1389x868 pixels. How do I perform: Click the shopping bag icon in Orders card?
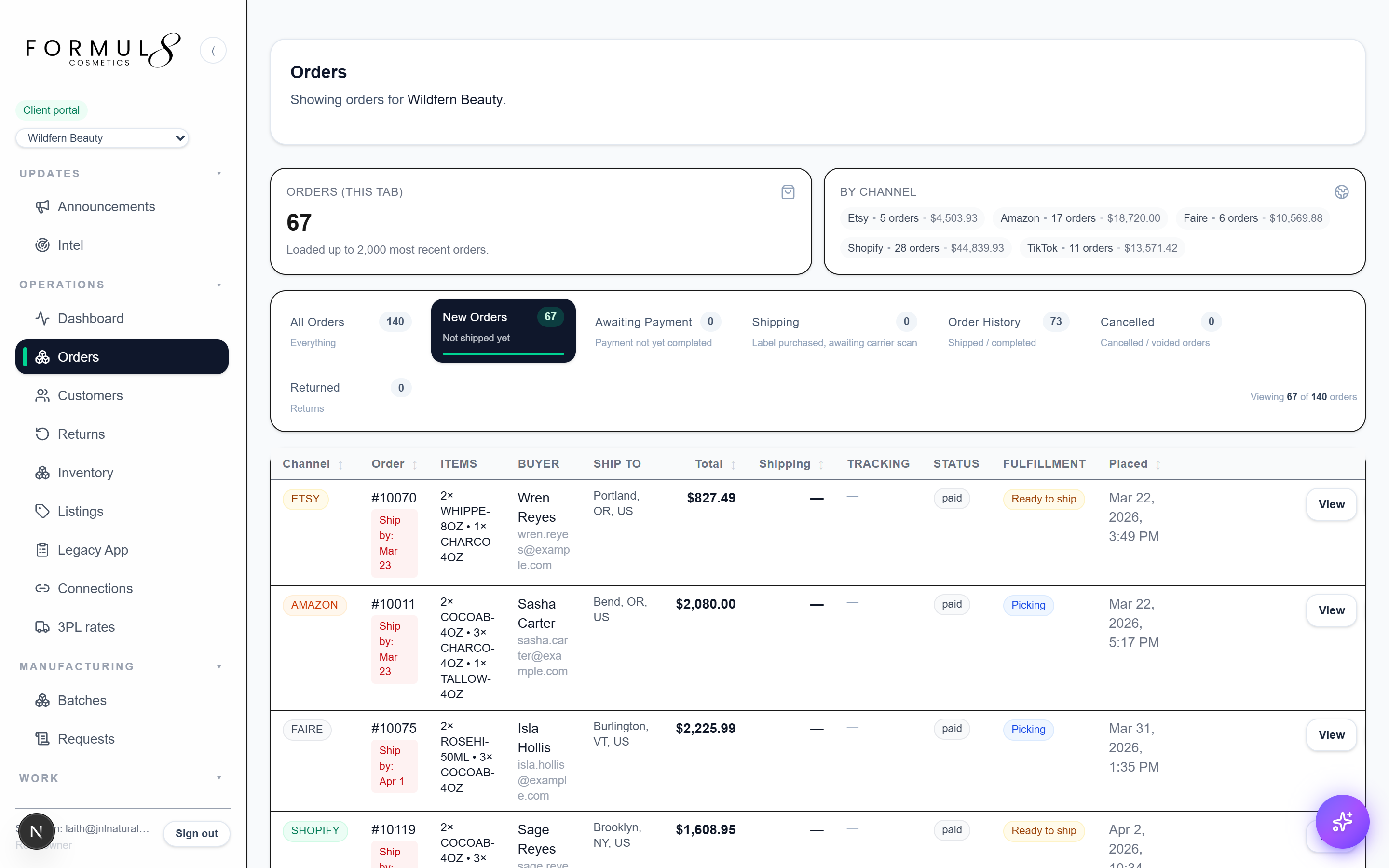pyautogui.click(x=788, y=192)
